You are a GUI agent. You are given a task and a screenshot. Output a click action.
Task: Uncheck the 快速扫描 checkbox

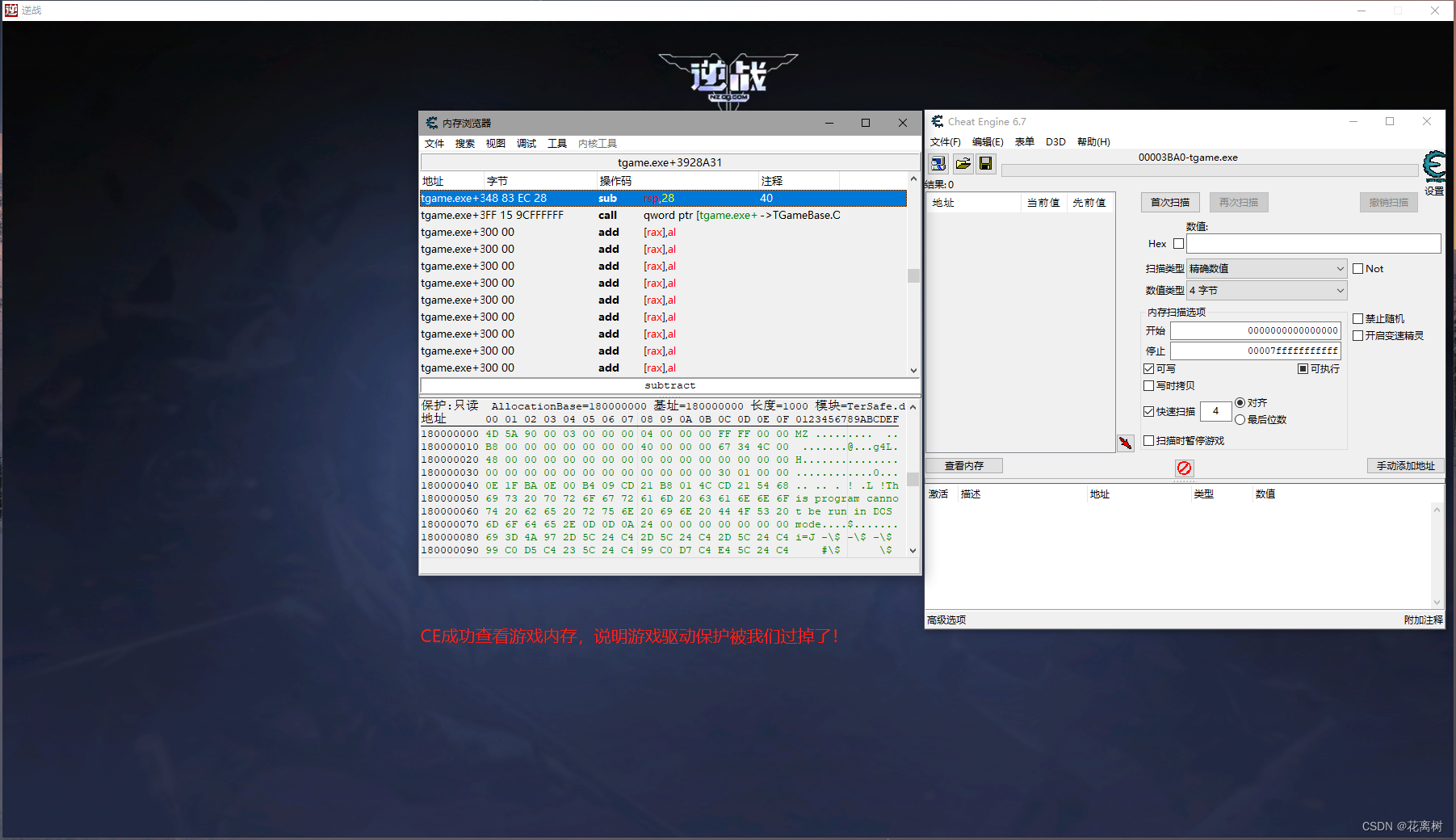coord(1148,412)
